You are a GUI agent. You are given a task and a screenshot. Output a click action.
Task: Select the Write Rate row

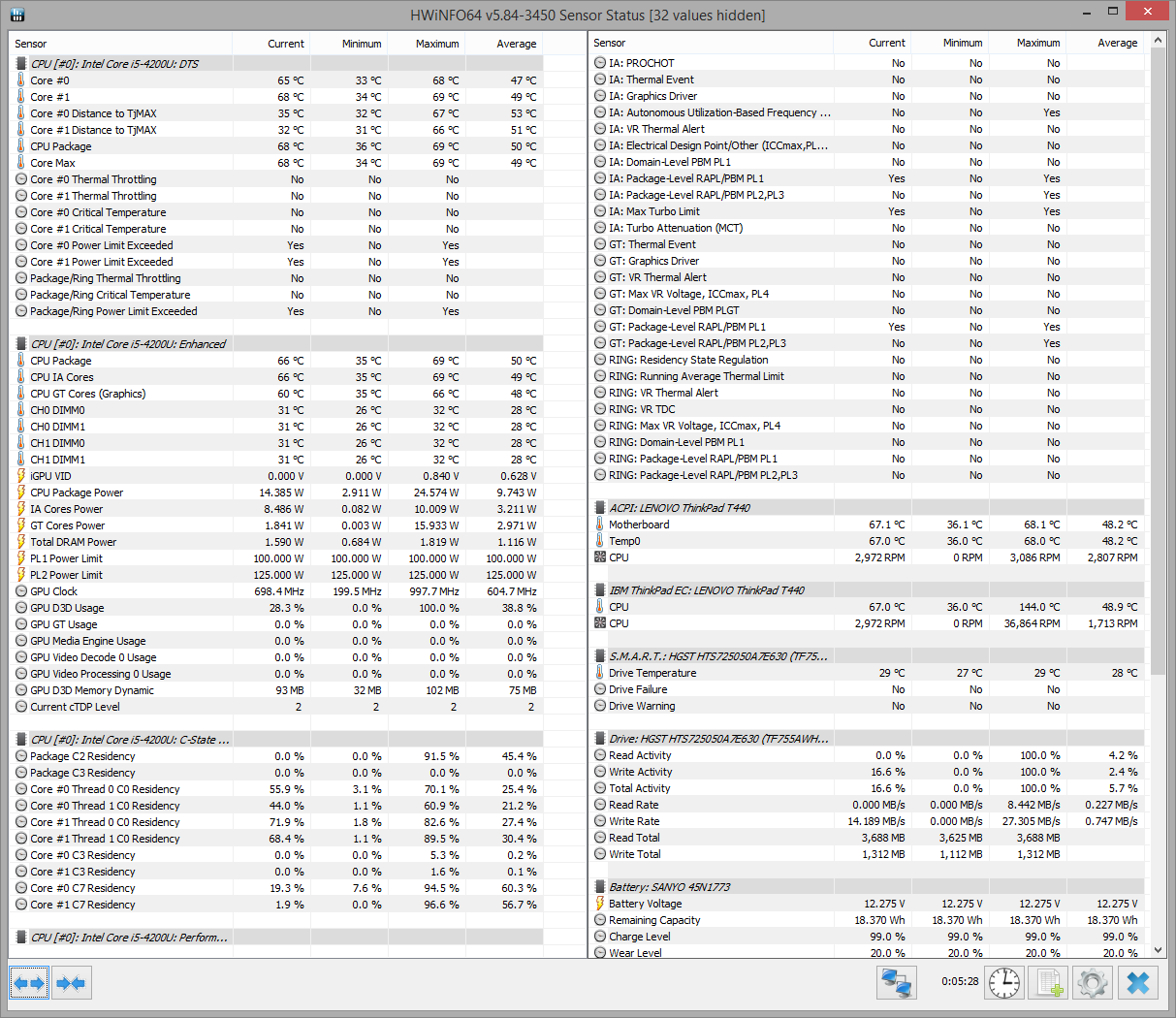pyautogui.click(x=867, y=821)
